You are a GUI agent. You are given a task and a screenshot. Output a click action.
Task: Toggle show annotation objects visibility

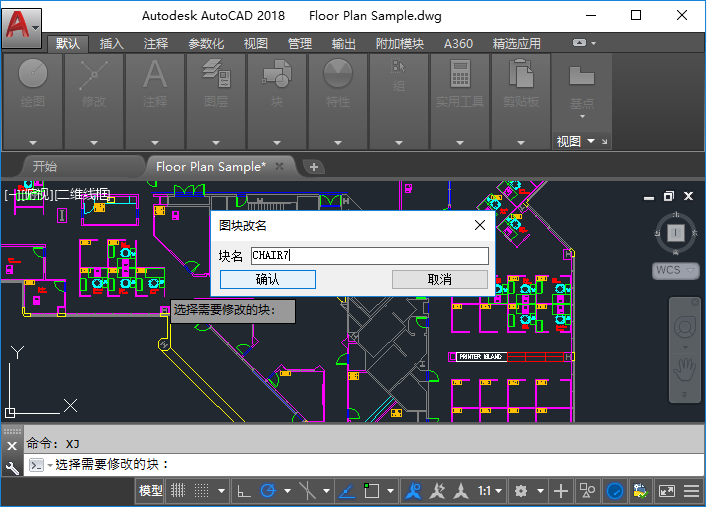(x=413, y=491)
